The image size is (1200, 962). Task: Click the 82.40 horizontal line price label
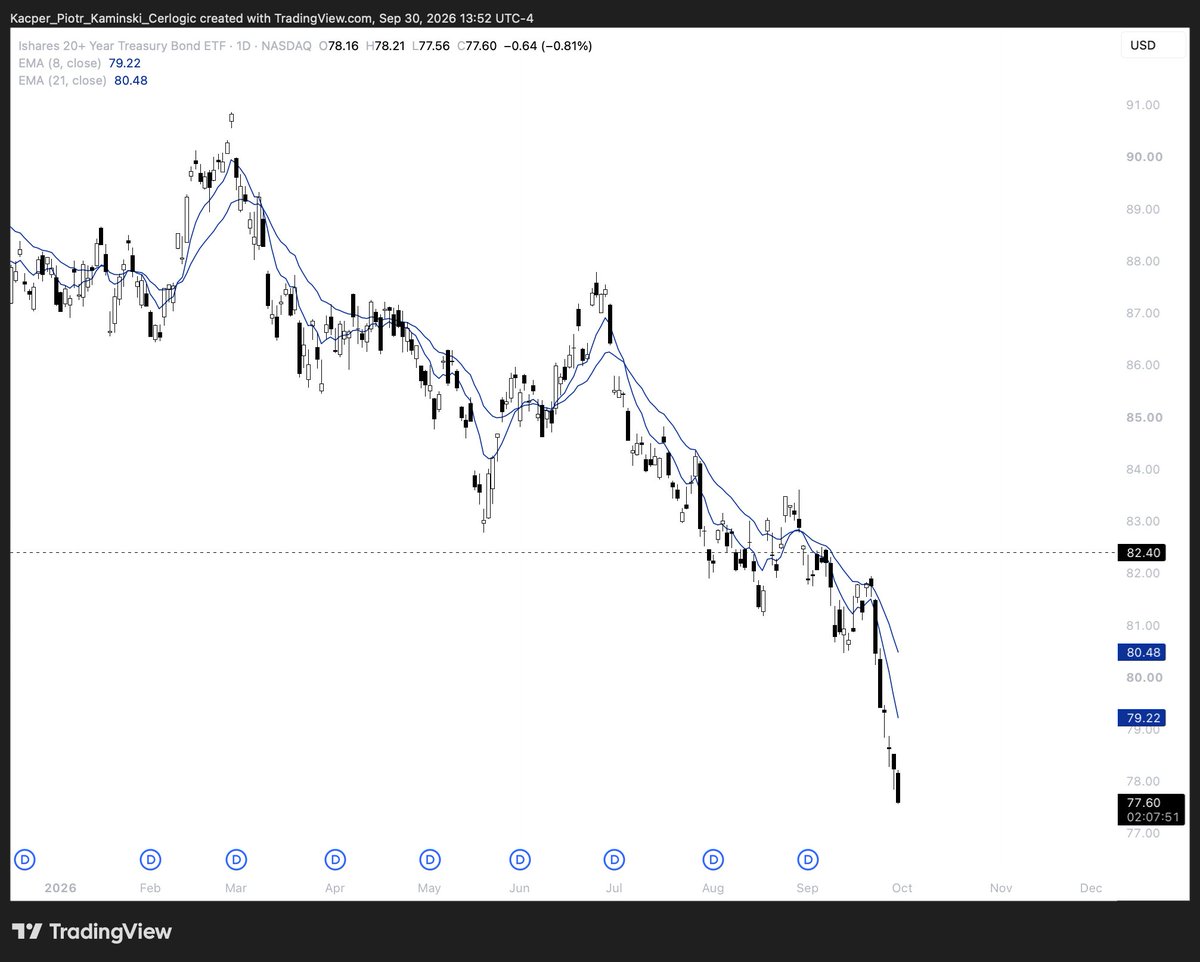tap(1143, 552)
